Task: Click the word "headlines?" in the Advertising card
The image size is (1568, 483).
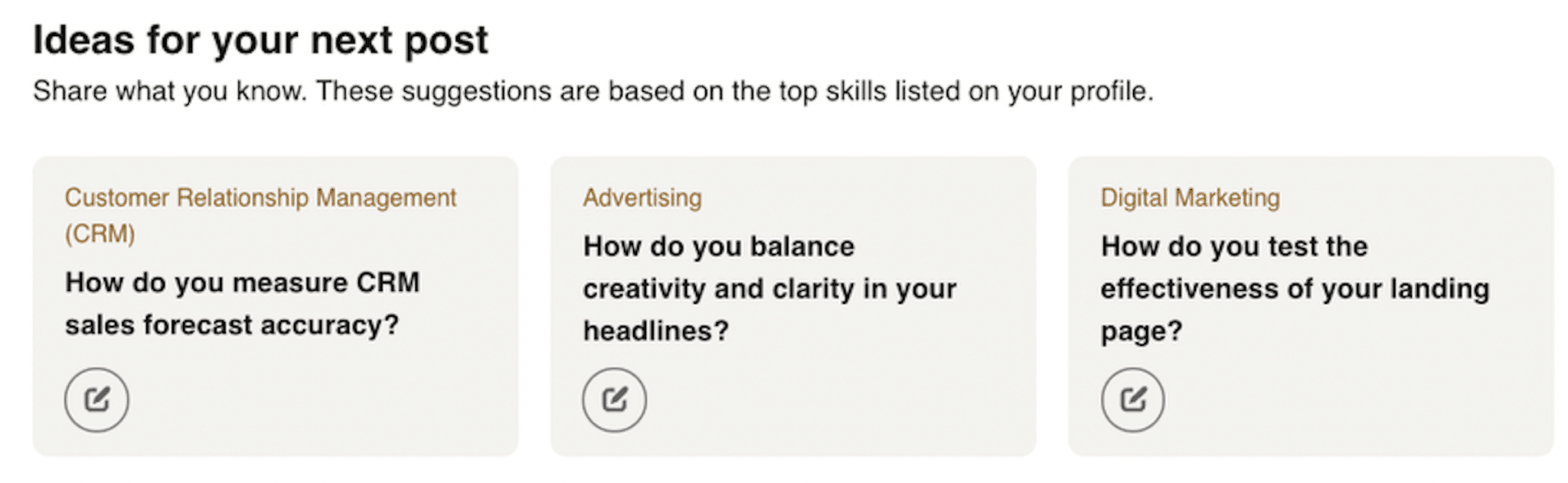Action: [656, 331]
